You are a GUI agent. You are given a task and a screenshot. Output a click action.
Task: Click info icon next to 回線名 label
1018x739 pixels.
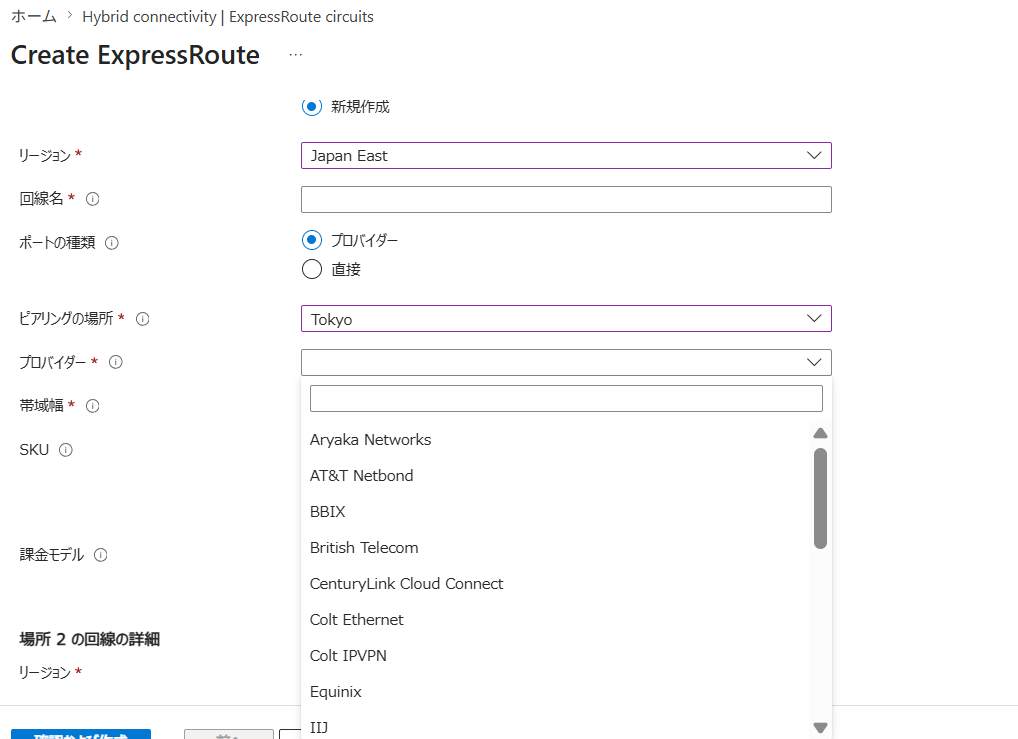click(x=93, y=199)
